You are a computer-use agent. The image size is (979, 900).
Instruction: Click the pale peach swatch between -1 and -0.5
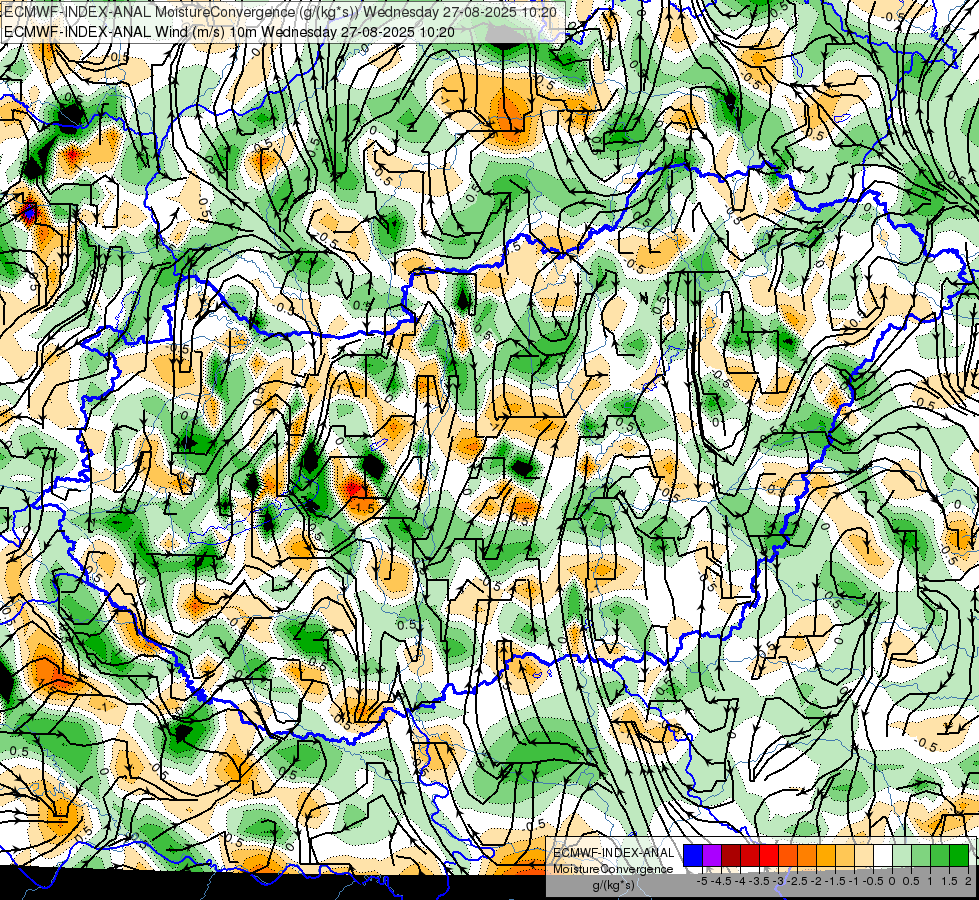coord(864,855)
